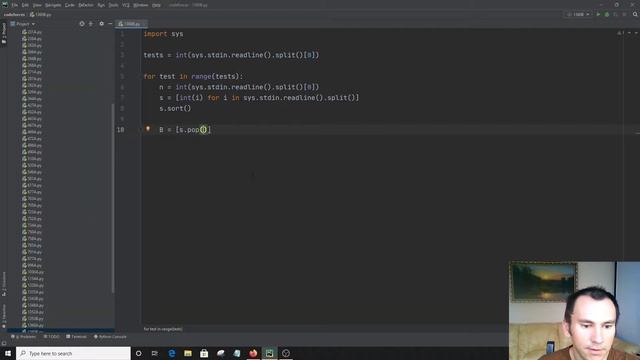640x360 pixels.
Task: Click on 's.sort()' line in editor
Action: click(x=175, y=109)
